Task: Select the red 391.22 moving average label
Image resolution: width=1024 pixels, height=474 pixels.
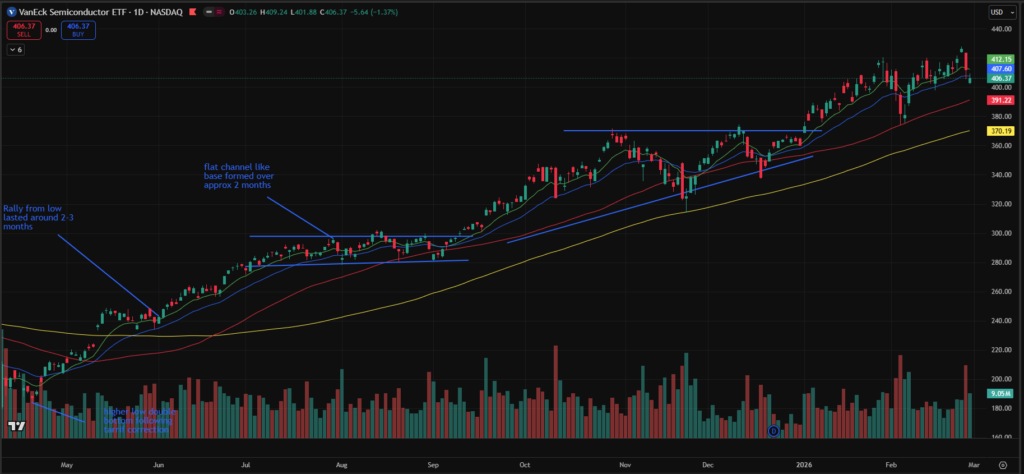Action: tap(1002, 100)
